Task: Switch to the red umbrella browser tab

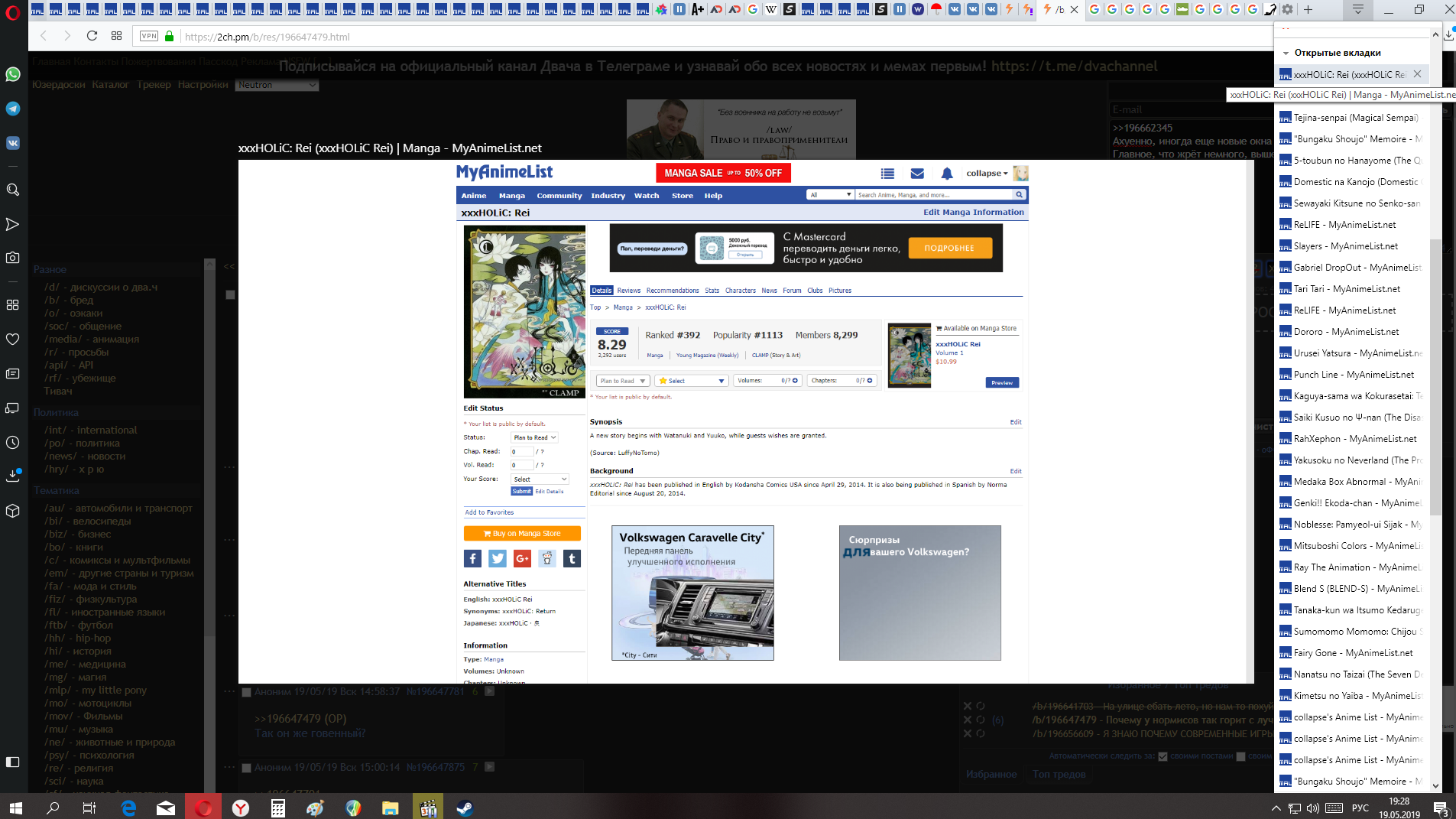Action: click(x=936, y=9)
